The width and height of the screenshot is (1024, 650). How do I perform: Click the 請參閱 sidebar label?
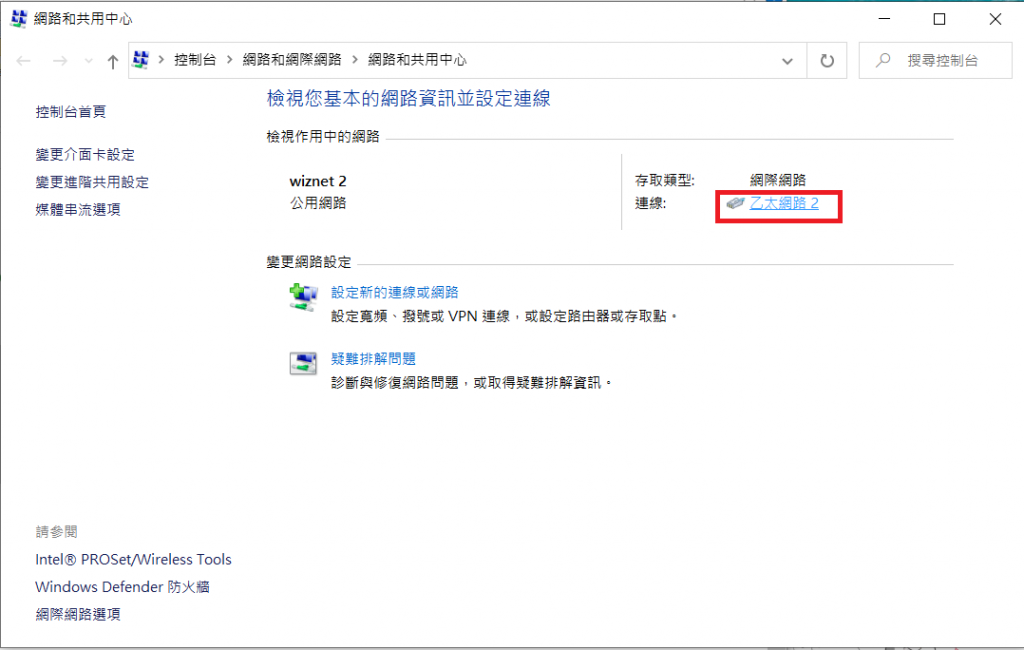(57, 532)
